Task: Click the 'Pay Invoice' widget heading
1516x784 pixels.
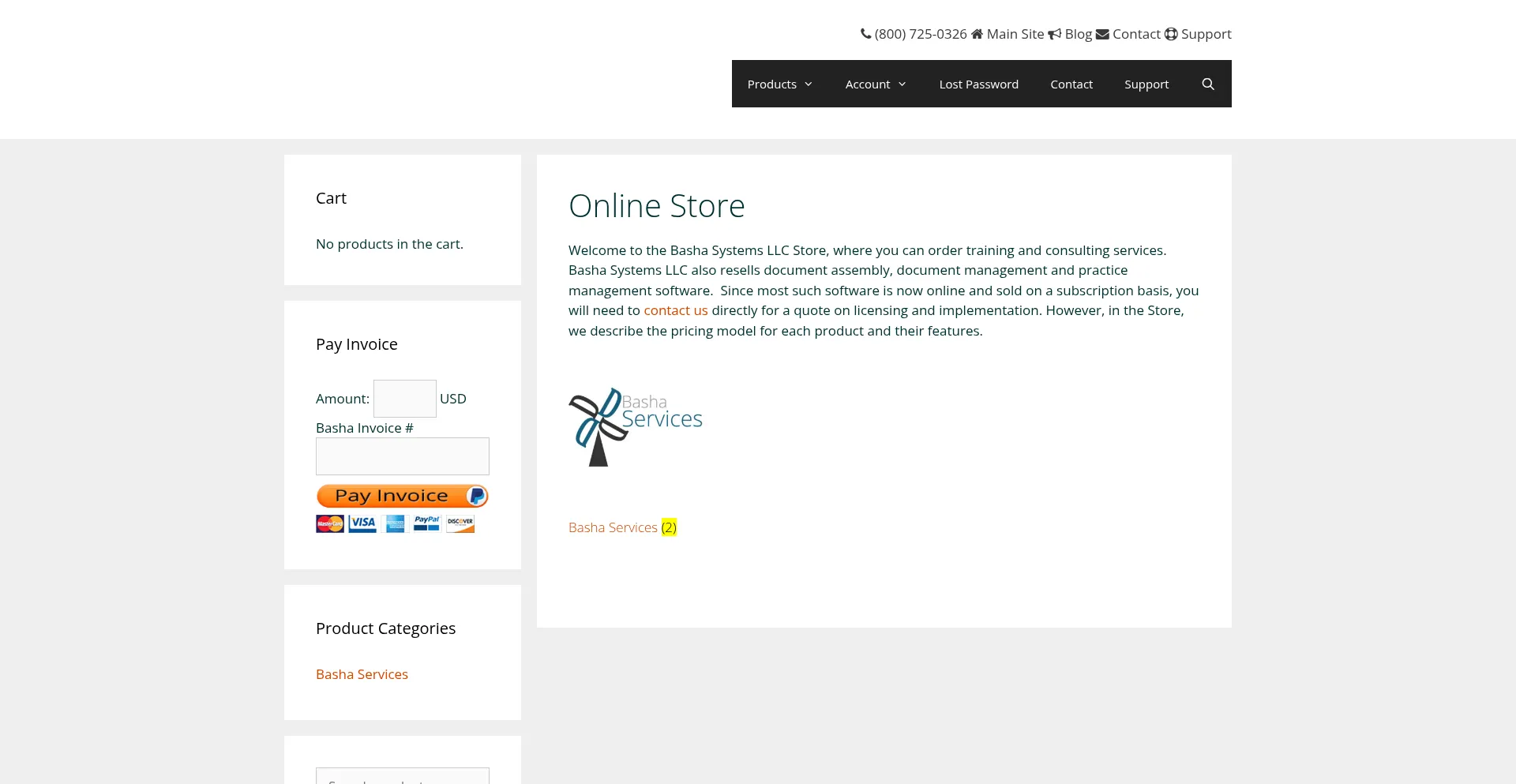Action: pos(357,344)
